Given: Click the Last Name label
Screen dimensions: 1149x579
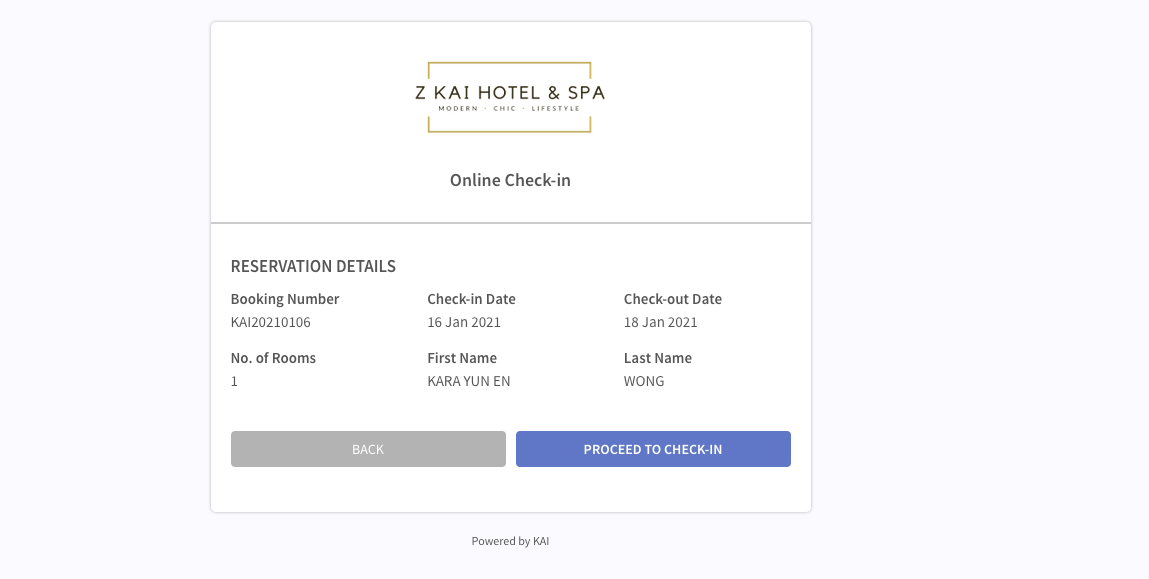Looking at the screenshot, I should (658, 358).
